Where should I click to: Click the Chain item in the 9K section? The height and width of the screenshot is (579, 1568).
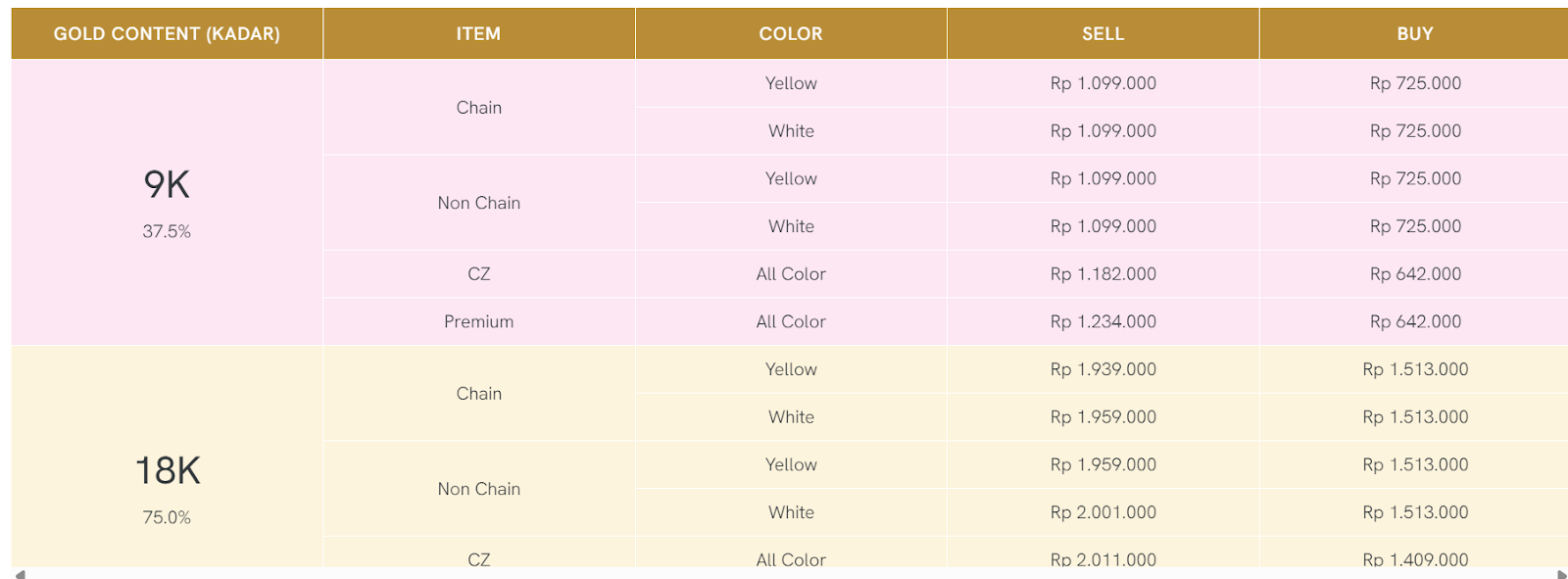point(478,108)
